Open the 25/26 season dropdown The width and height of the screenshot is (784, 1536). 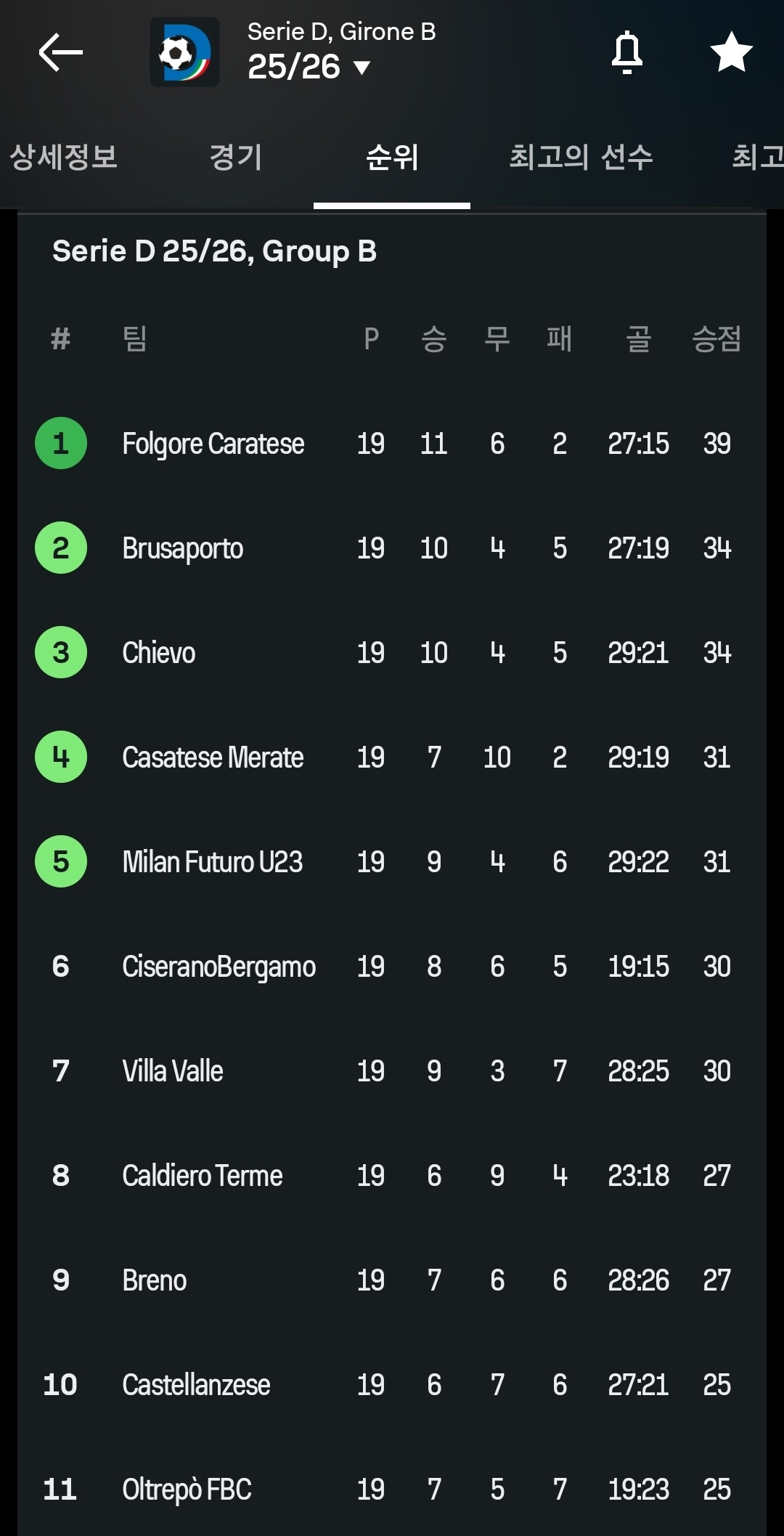pyautogui.click(x=309, y=68)
